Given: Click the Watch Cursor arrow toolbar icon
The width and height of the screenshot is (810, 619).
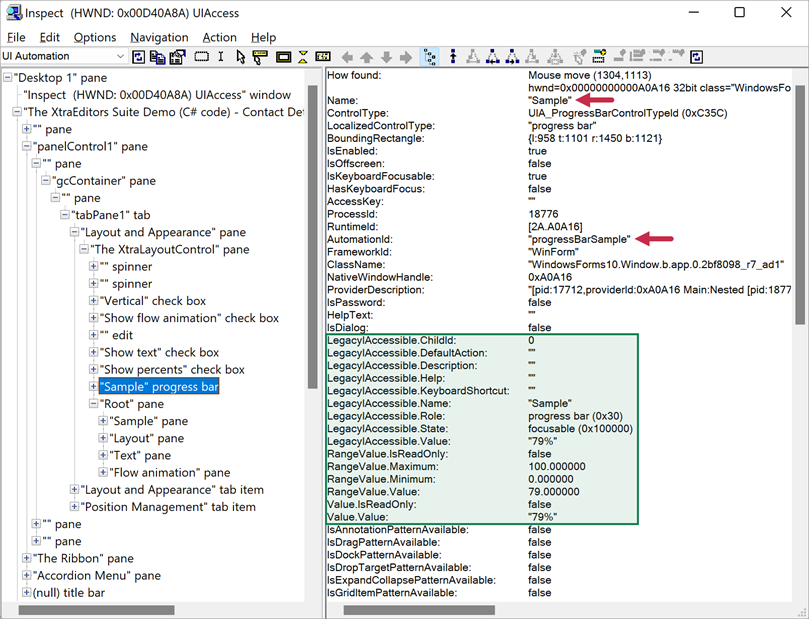Looking at the screenshot, I should click(x=241, y=56).
